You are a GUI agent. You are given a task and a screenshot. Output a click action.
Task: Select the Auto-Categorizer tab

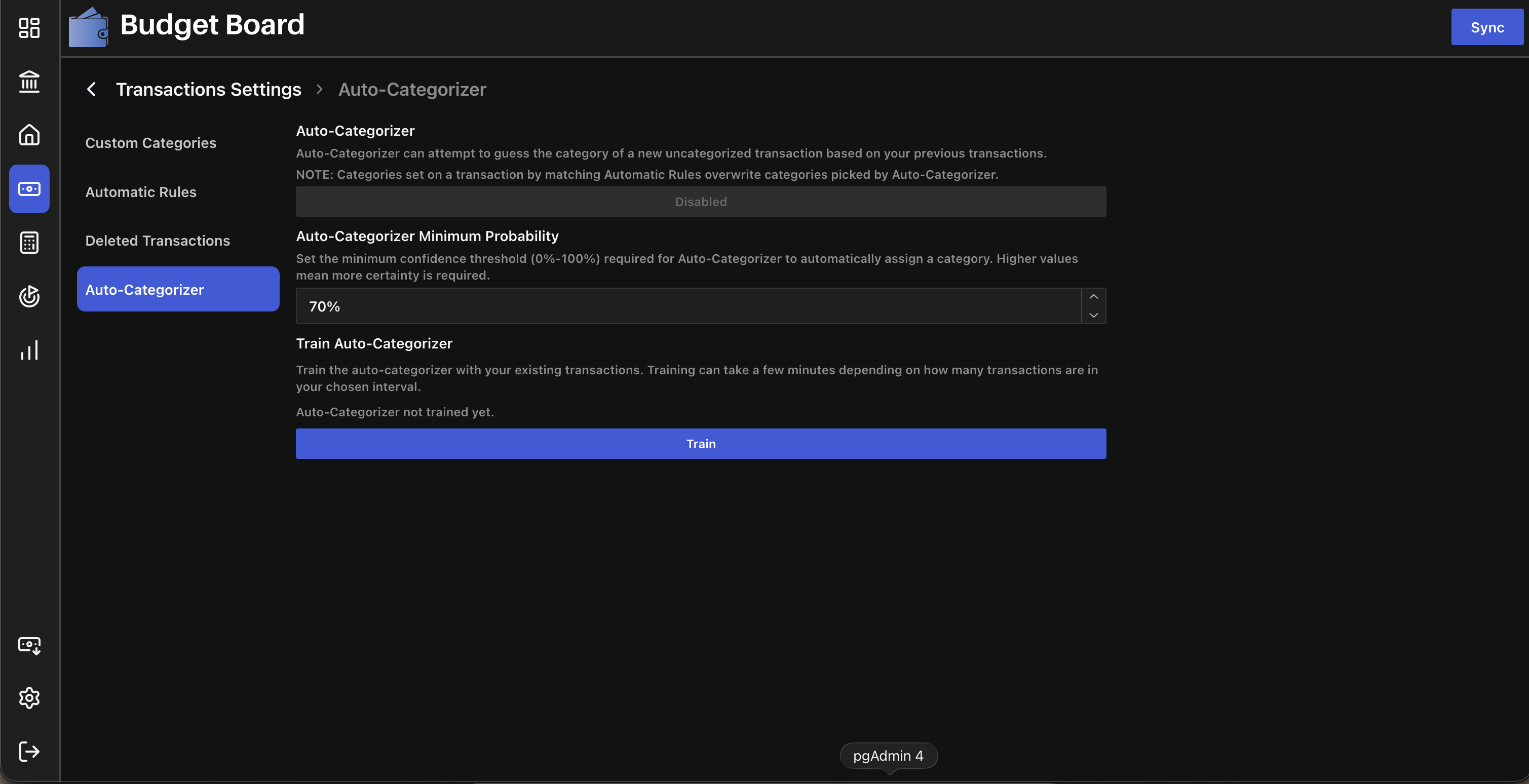(178, 289)
